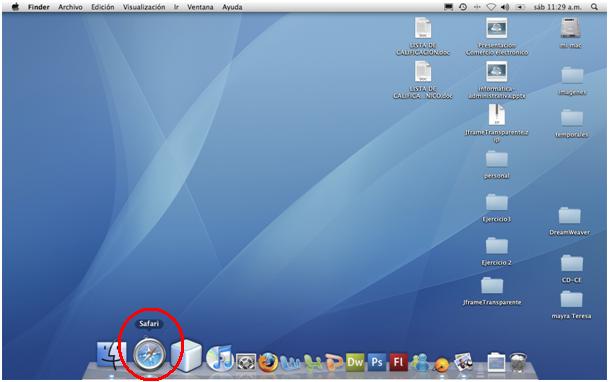Open Time Machine menu bar icon
Viewport: 609px width, 382px height.
point(463,7)
